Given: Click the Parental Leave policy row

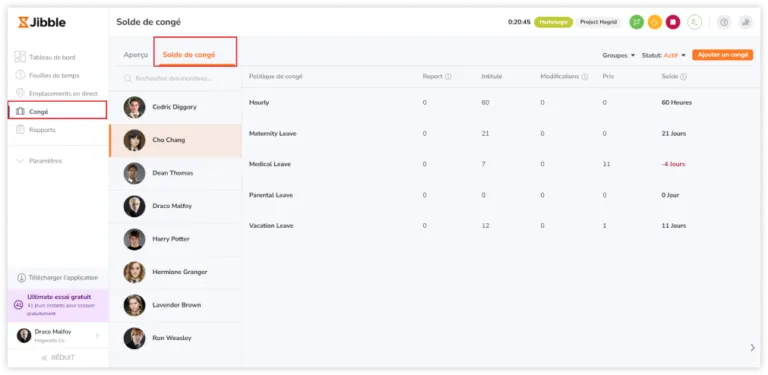Looking at the screenshot, I should click(x=501, y=195).
